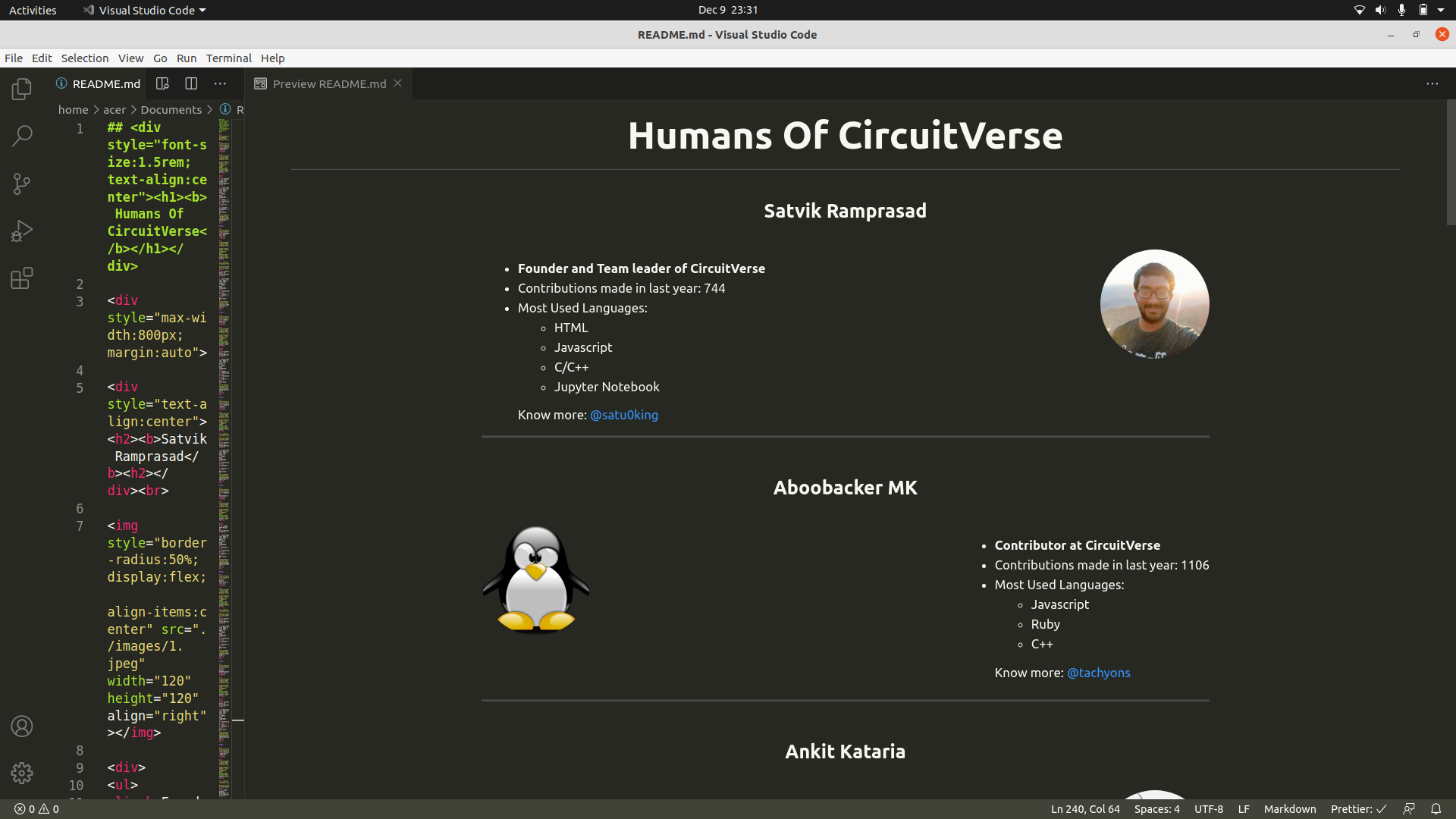Click Documents in the breadcrumb path
This screenshot has width=1456, height=819.
pyautogui.click(x=171, y=109)
